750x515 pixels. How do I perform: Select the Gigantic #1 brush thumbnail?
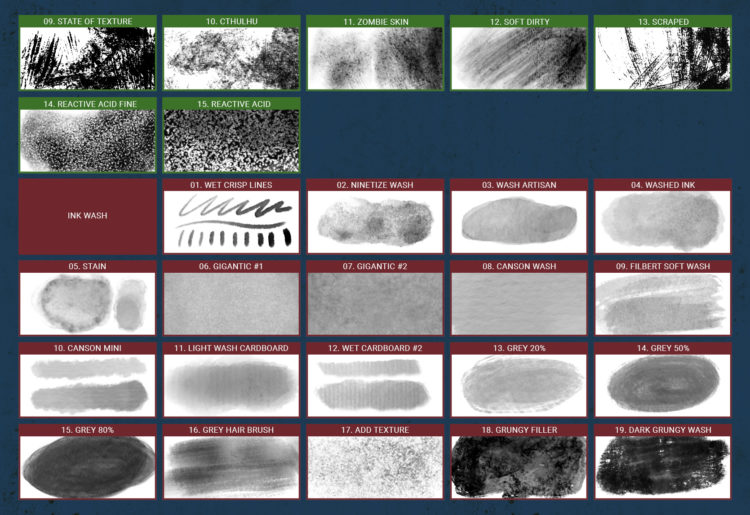(x=232, y=304)
